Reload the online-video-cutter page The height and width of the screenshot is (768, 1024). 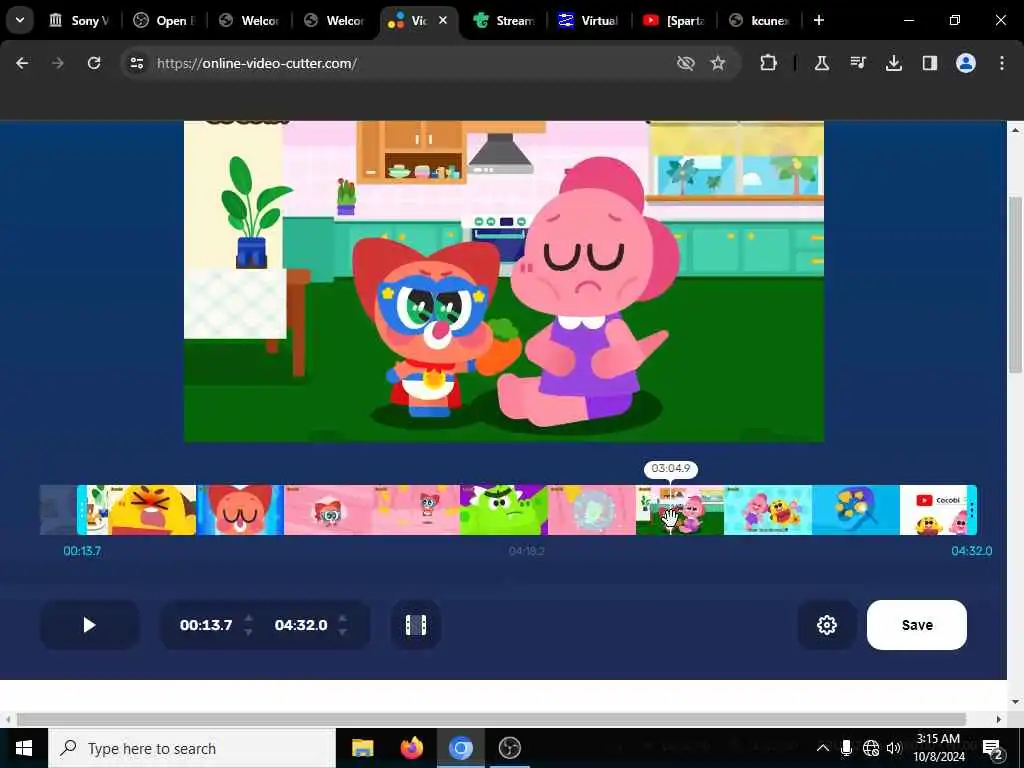coord(94,63)
